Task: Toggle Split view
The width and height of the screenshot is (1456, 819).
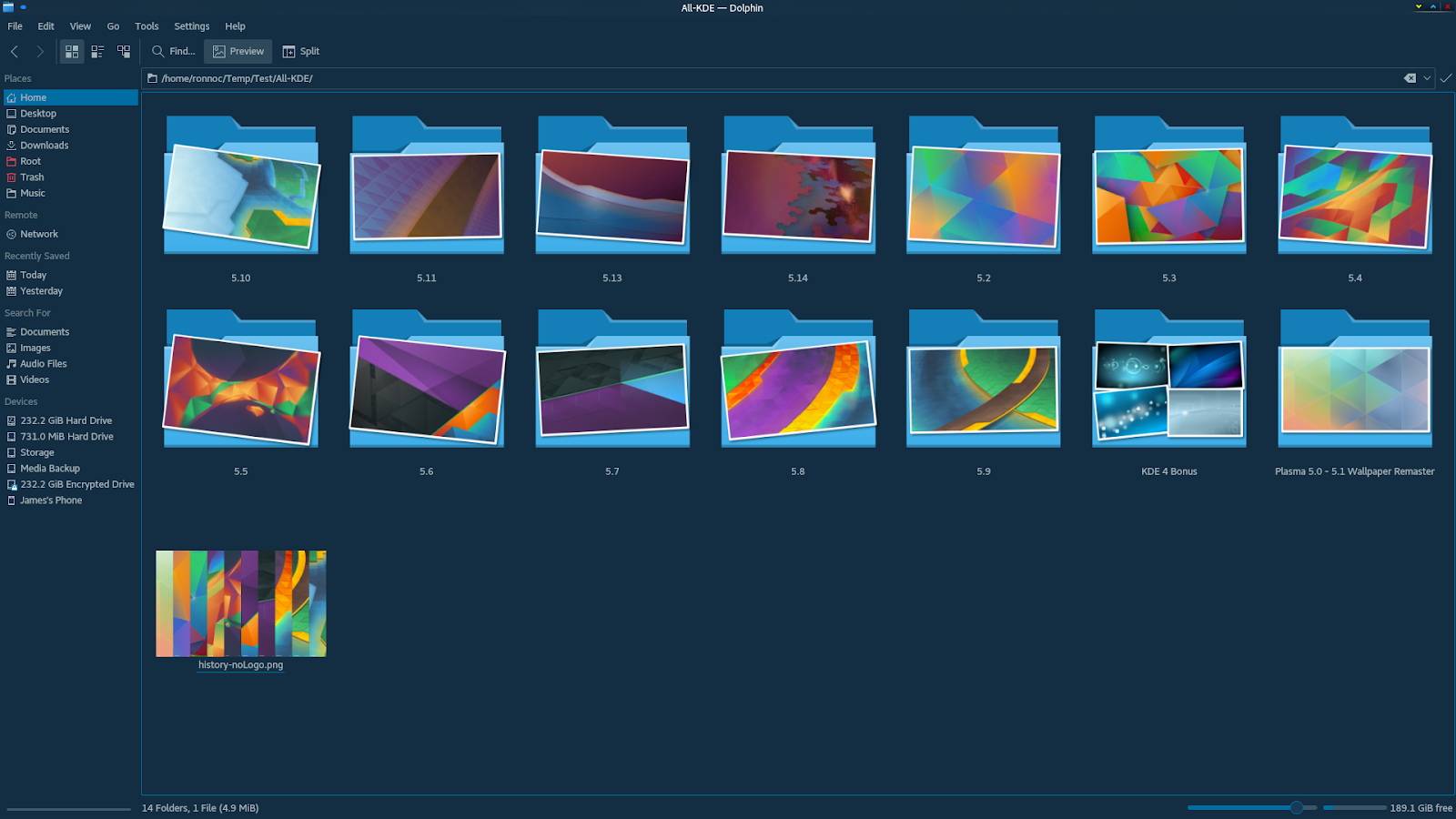Action: click(x=301, y=52)
